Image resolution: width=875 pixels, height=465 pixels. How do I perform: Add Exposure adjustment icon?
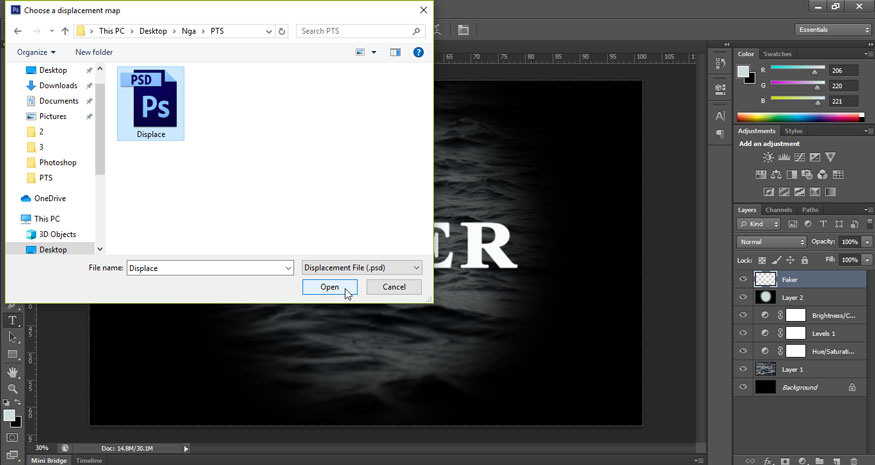click(x=815, y=157)
